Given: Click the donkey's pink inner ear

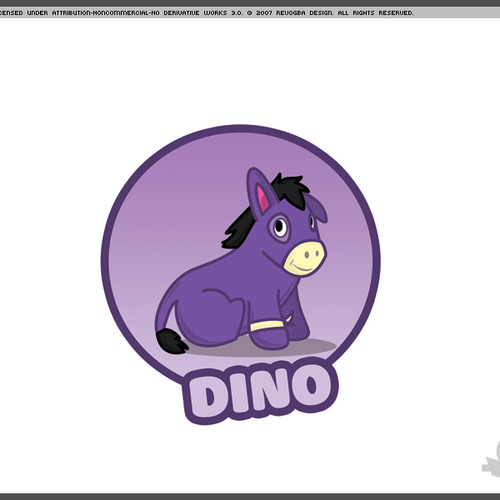Looking at the screenshot, I should pos(262,199).
